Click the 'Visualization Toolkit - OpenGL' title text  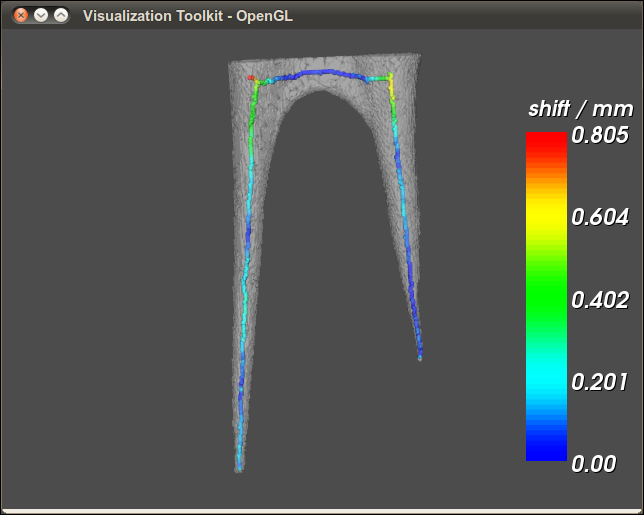(188, 16)
